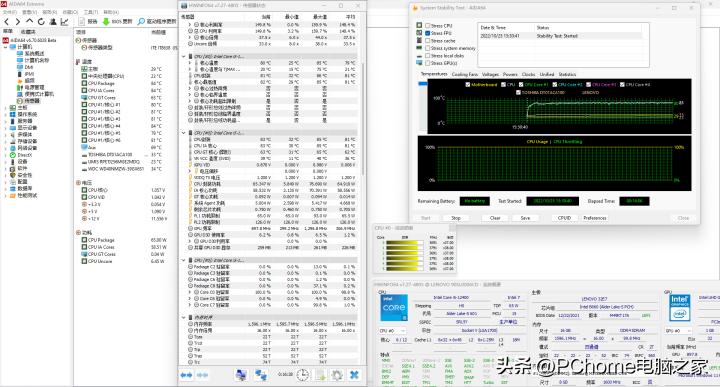Click Intel Core logo in HWiNFO summary

tap(394, 308)
